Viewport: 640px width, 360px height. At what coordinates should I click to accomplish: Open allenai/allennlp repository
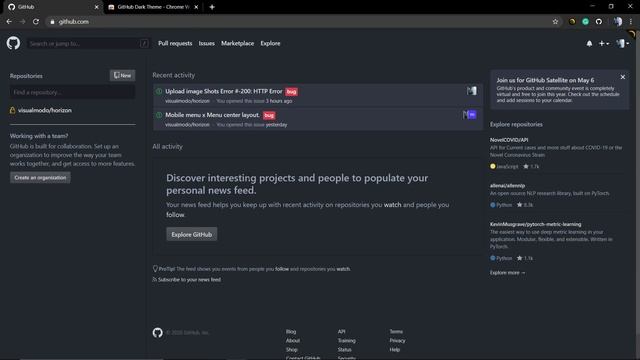507,185
